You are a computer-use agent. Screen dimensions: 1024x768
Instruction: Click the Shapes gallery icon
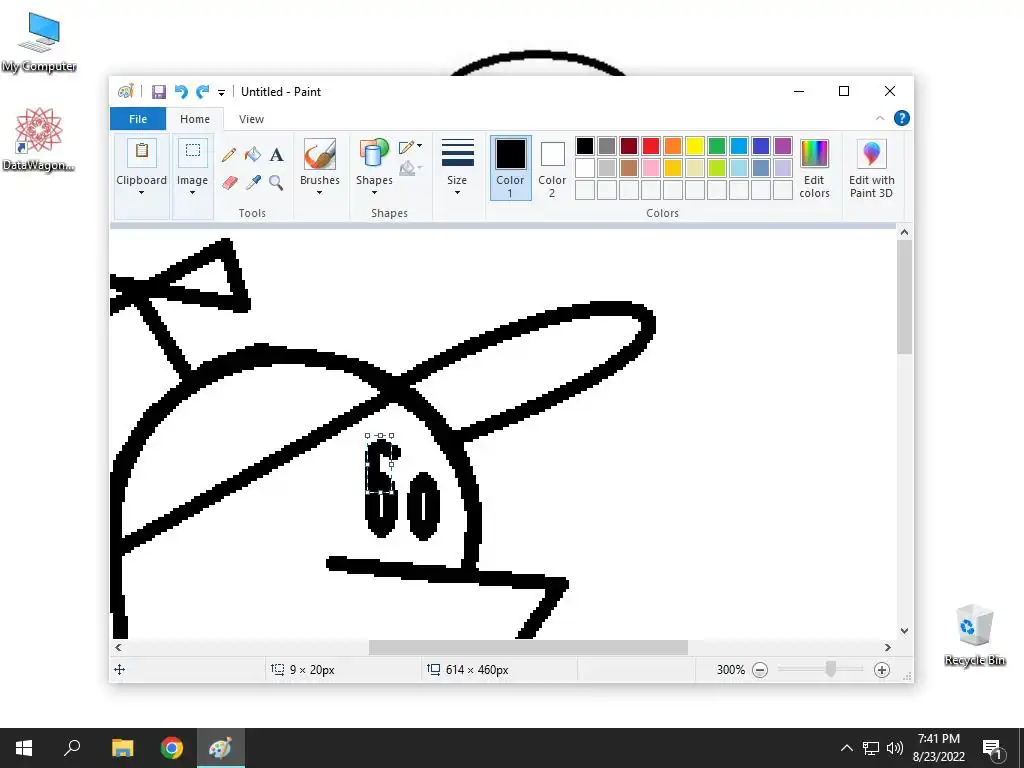(x=374, y=154)
